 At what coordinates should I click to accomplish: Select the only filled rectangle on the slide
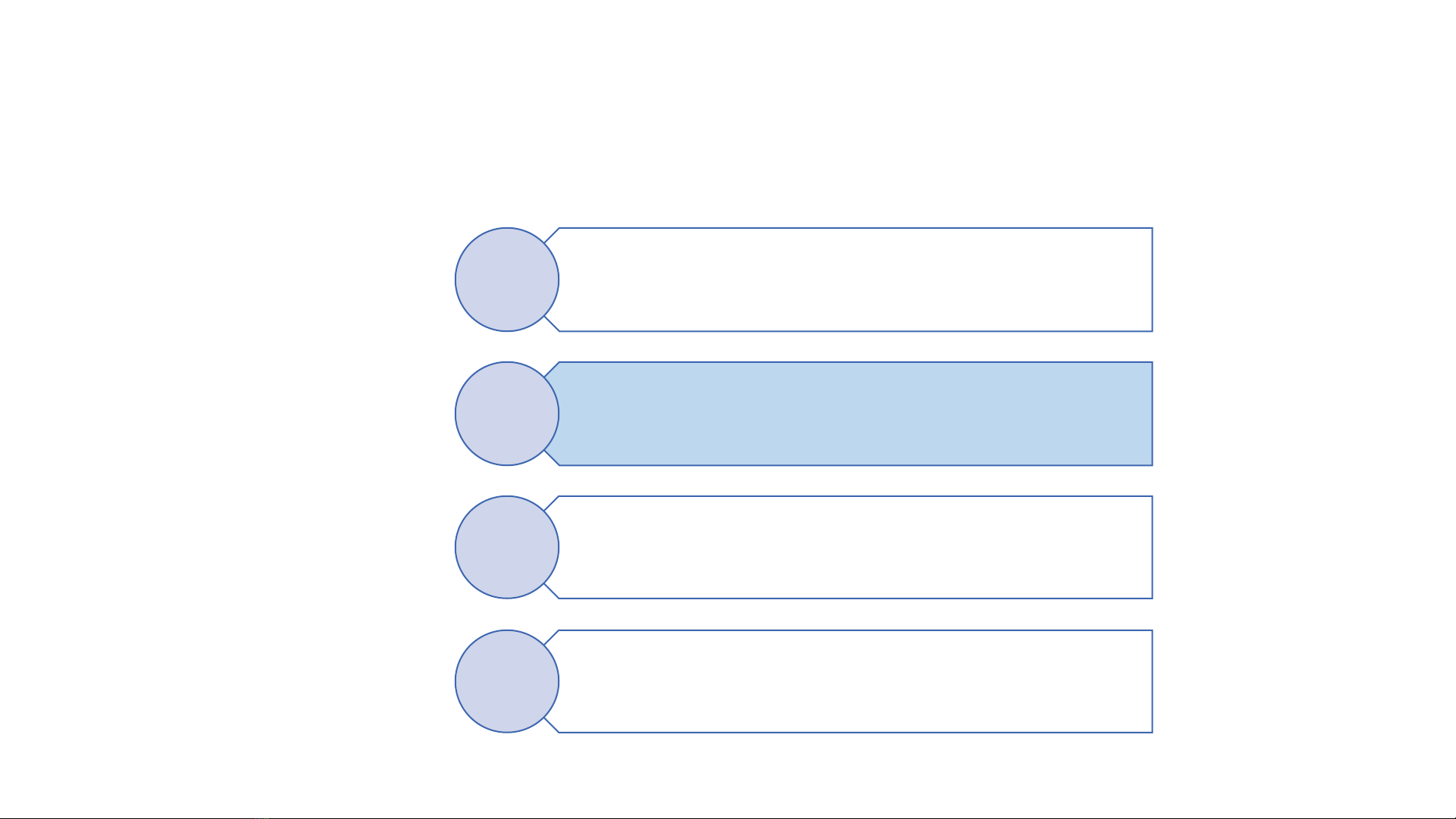855,414
